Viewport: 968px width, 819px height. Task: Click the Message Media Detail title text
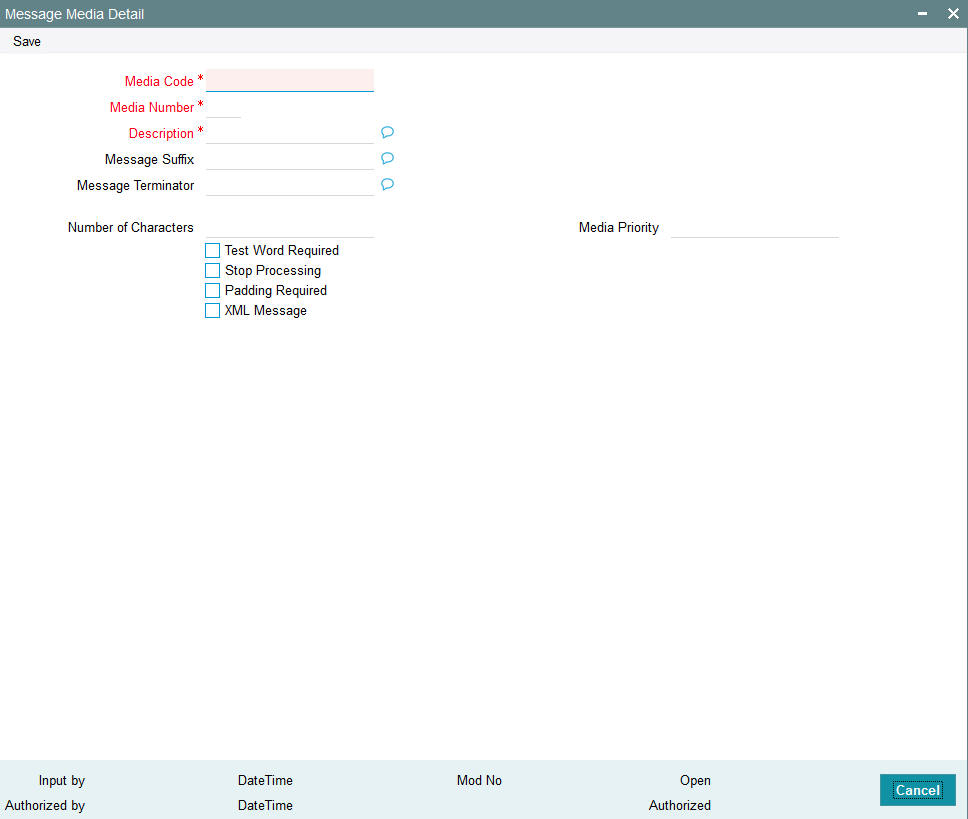click(75, 14)
